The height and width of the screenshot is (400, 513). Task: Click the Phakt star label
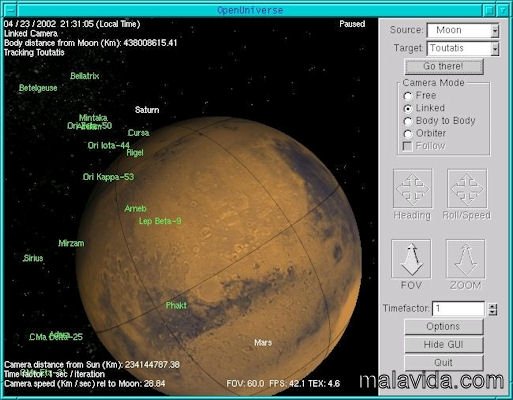click(x=176, y=305)
